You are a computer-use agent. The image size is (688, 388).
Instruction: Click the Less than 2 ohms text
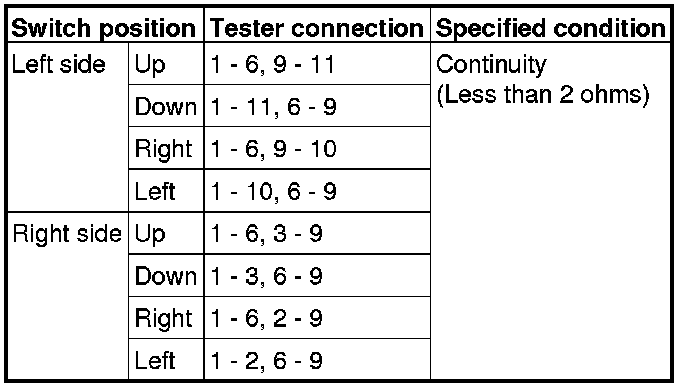(543, 95)
